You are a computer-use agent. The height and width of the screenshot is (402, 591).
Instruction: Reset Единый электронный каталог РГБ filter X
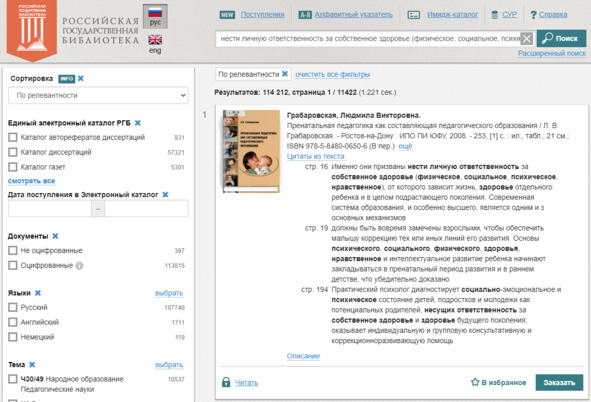coord(138,123)
